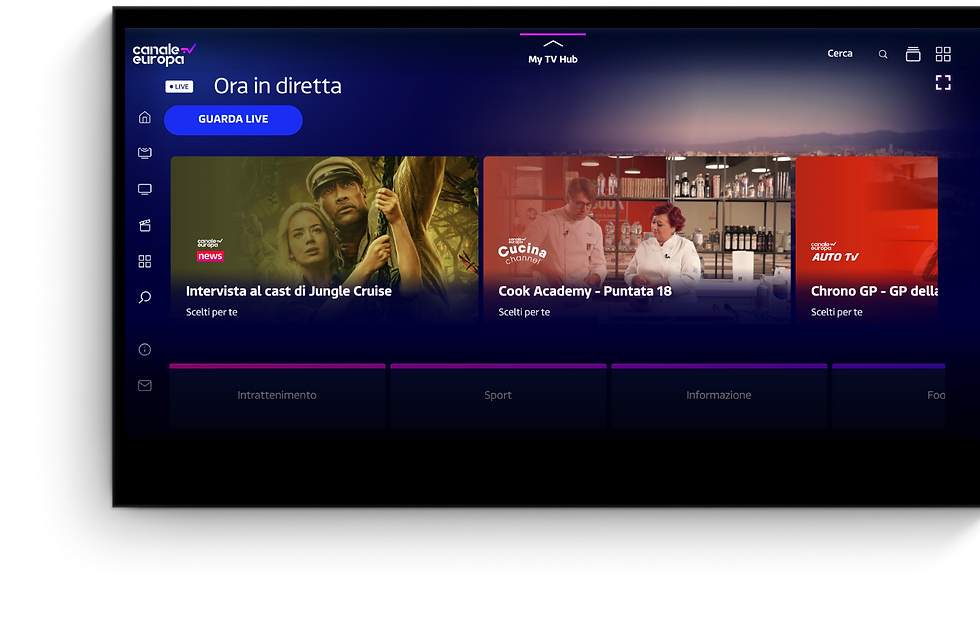Open the Home icon in the sidebar
The width and height of the screenshot is (980, 638).
(x=144, y=117)
